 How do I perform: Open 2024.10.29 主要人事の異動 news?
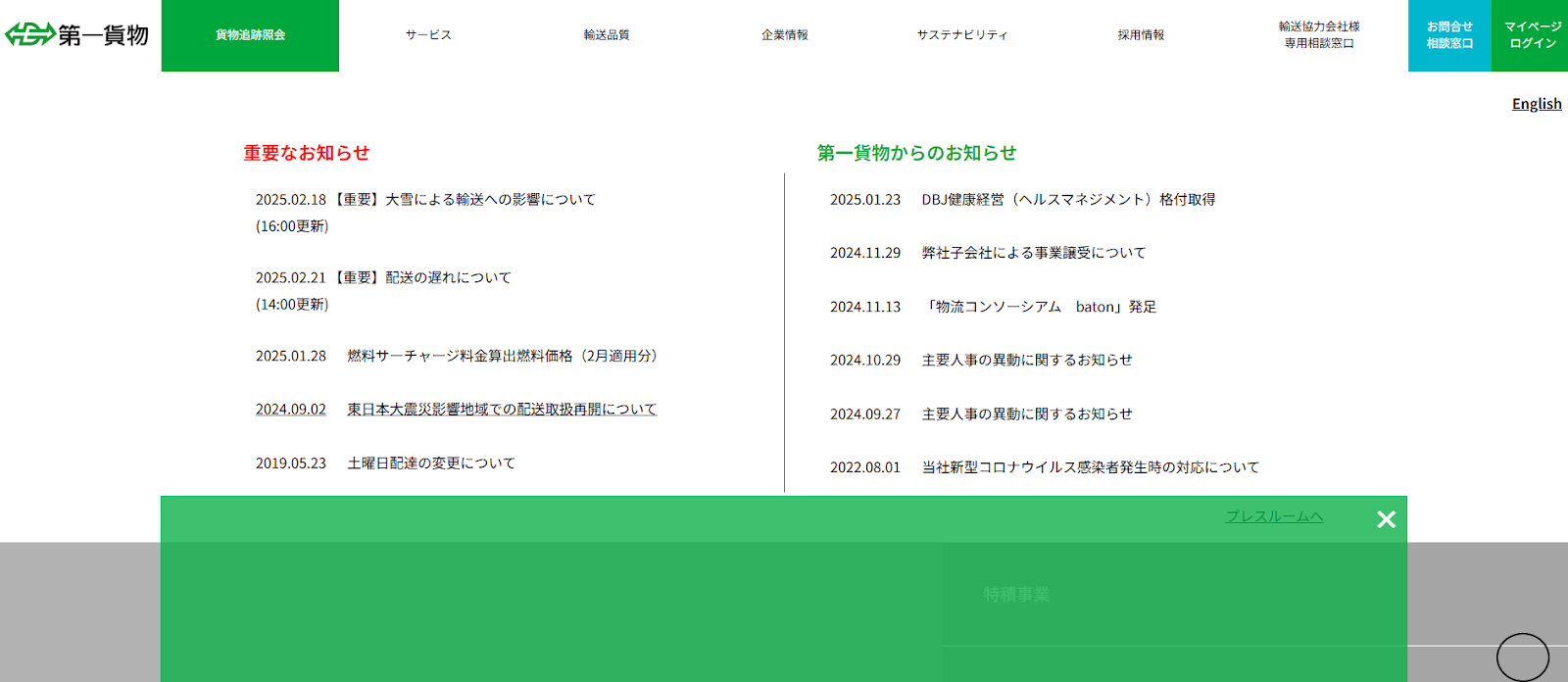[x=981, y=361]
